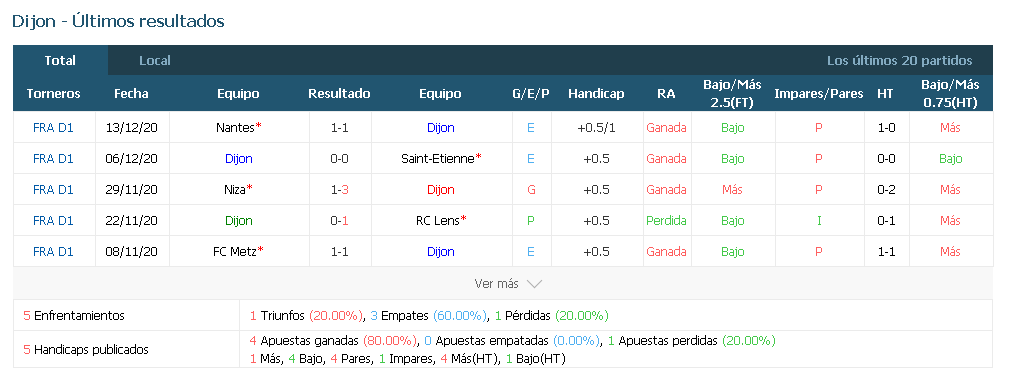Click the green Dijon in 22/11/20 row
The width and height of the screenshot is (1009, 378).
239,220
